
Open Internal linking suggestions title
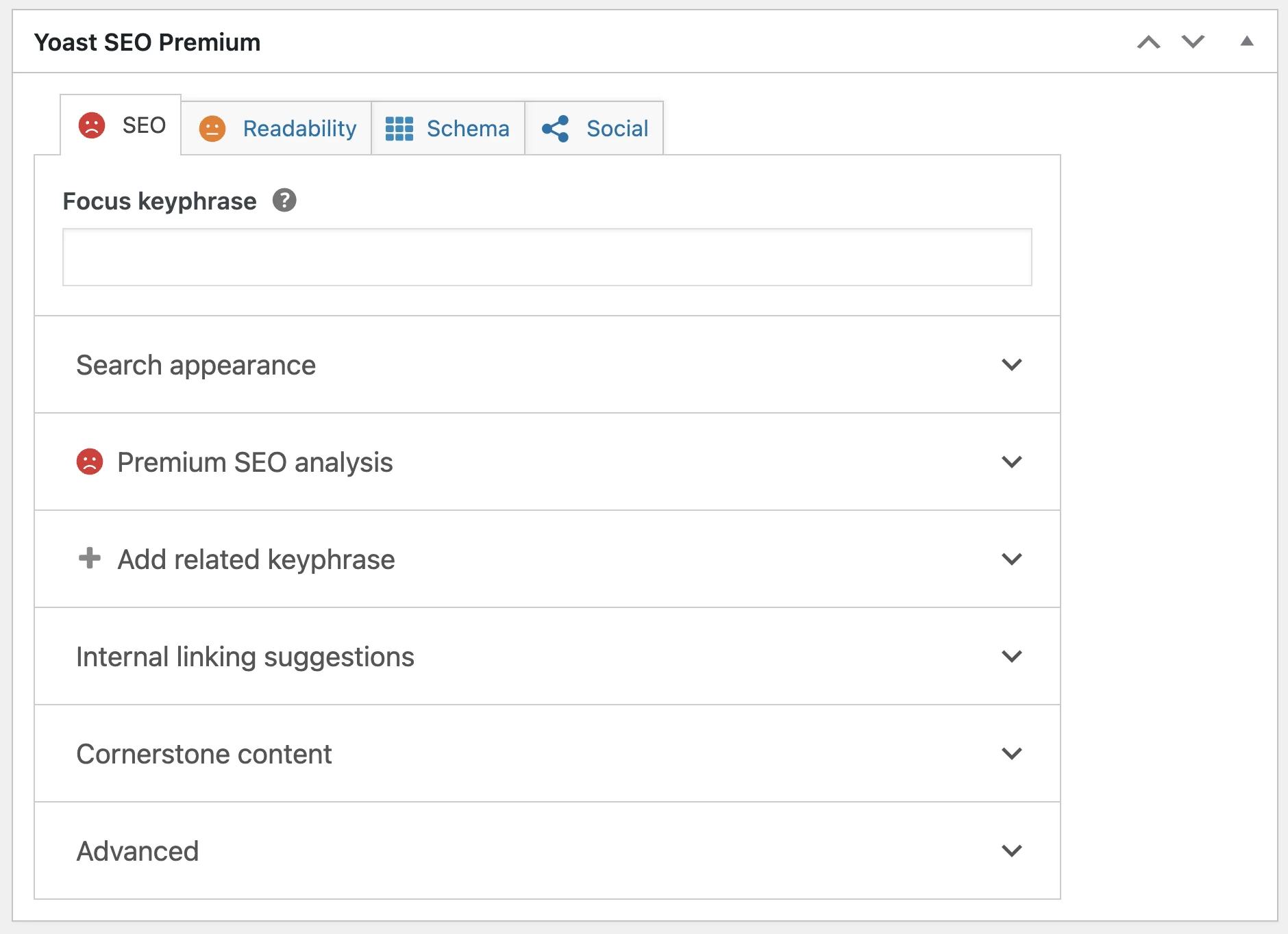pos(245,657)
